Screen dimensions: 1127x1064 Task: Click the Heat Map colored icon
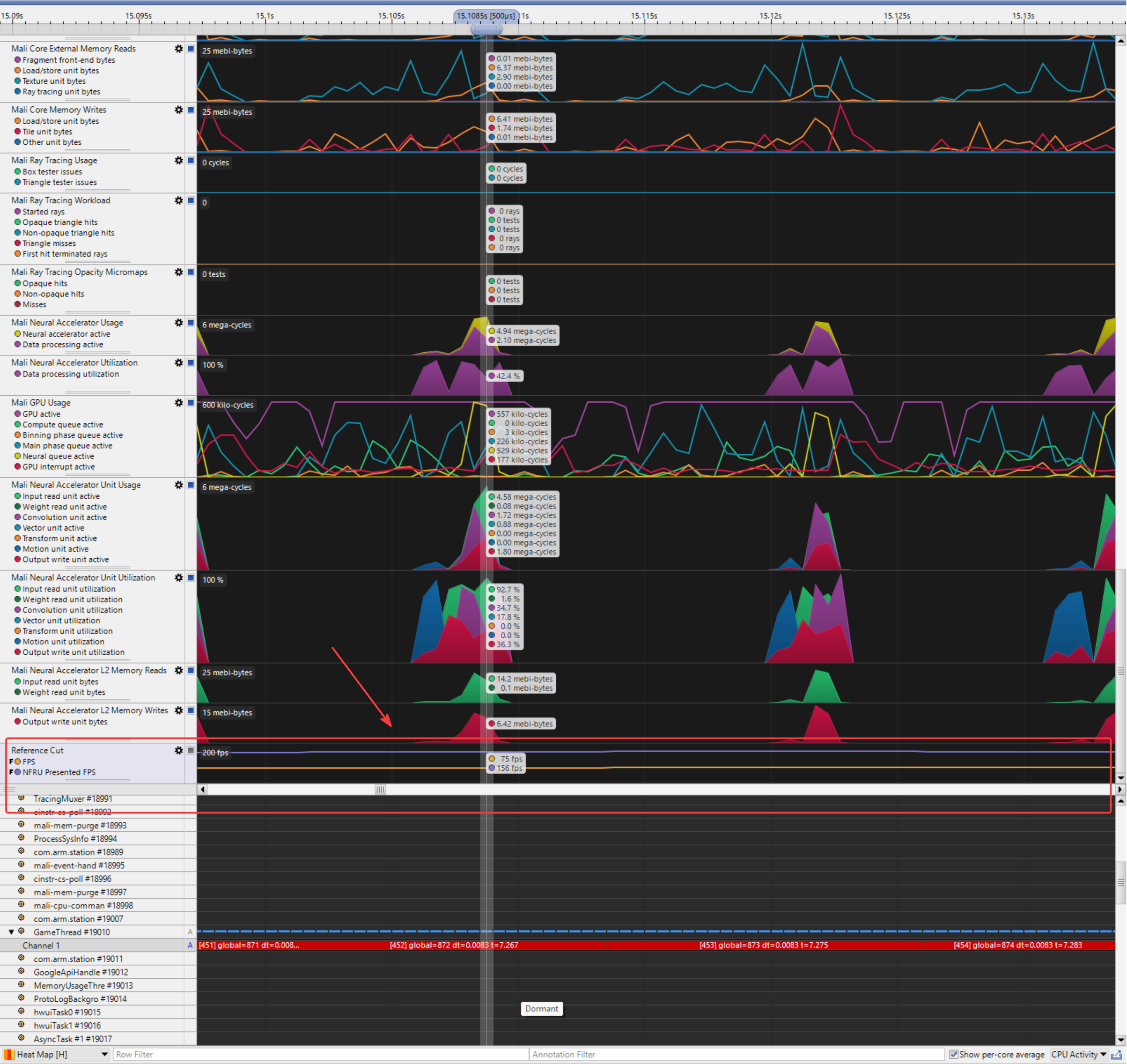pyautogui.click(x=8, y=1054)
